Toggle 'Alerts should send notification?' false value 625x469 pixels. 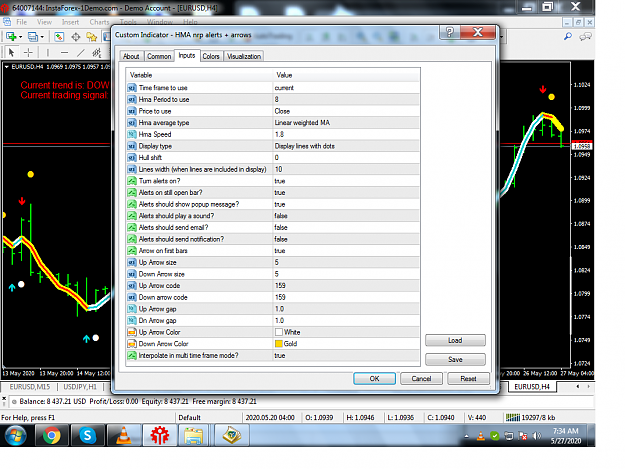pyautogui.click(x=346, y=239)
